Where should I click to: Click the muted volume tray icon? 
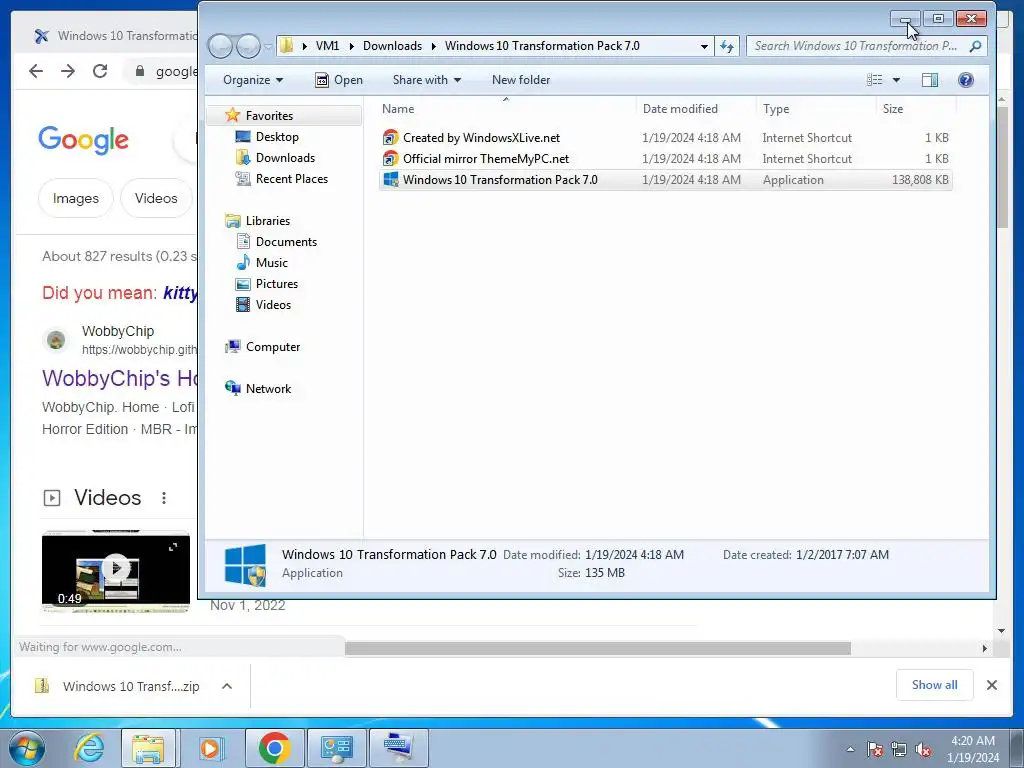923,750
